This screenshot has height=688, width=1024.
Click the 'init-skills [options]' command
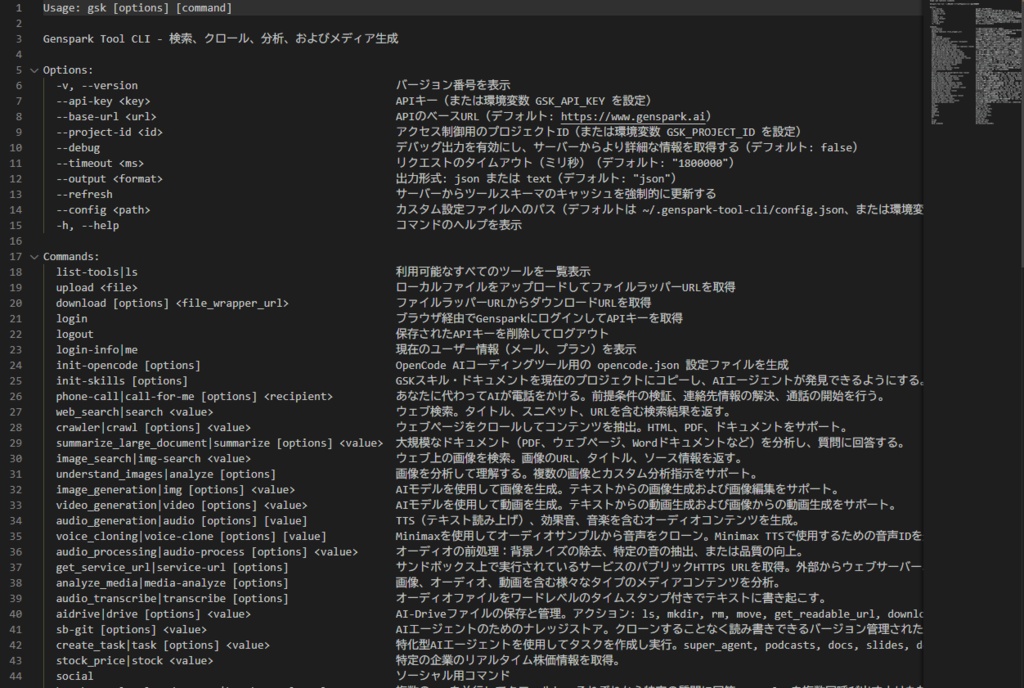click(x=121, y=381)
